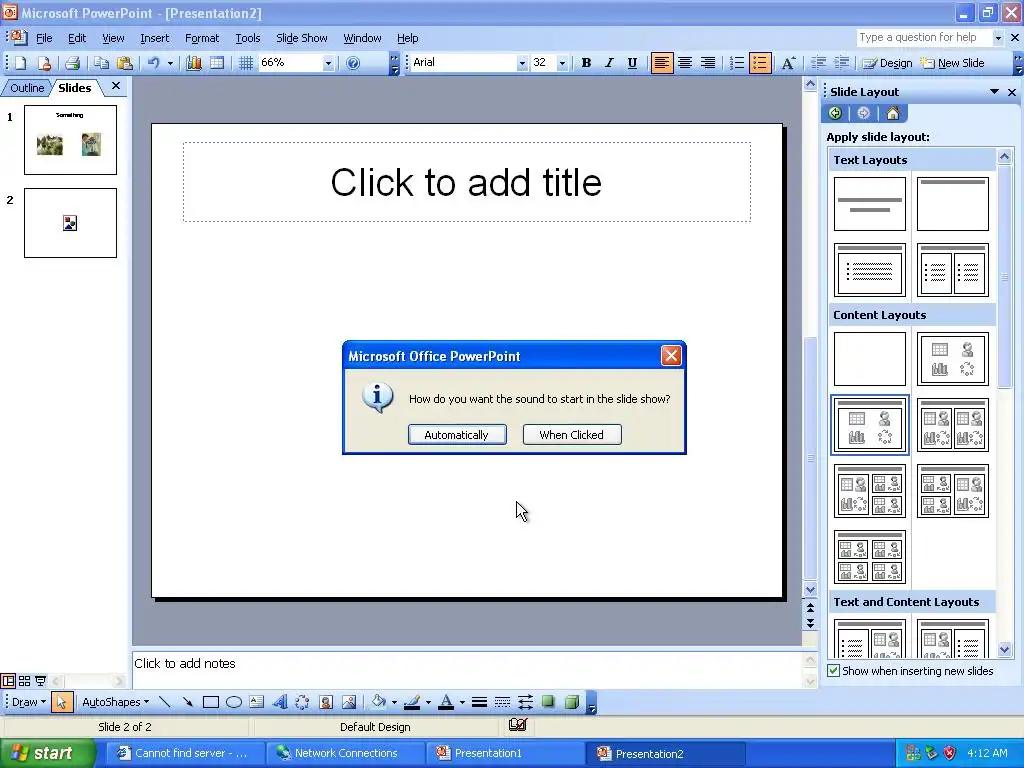Viewport: 1024px width, 768px height.
Task: Open the Zoom percentage dropdown
Action: [328, 63]
